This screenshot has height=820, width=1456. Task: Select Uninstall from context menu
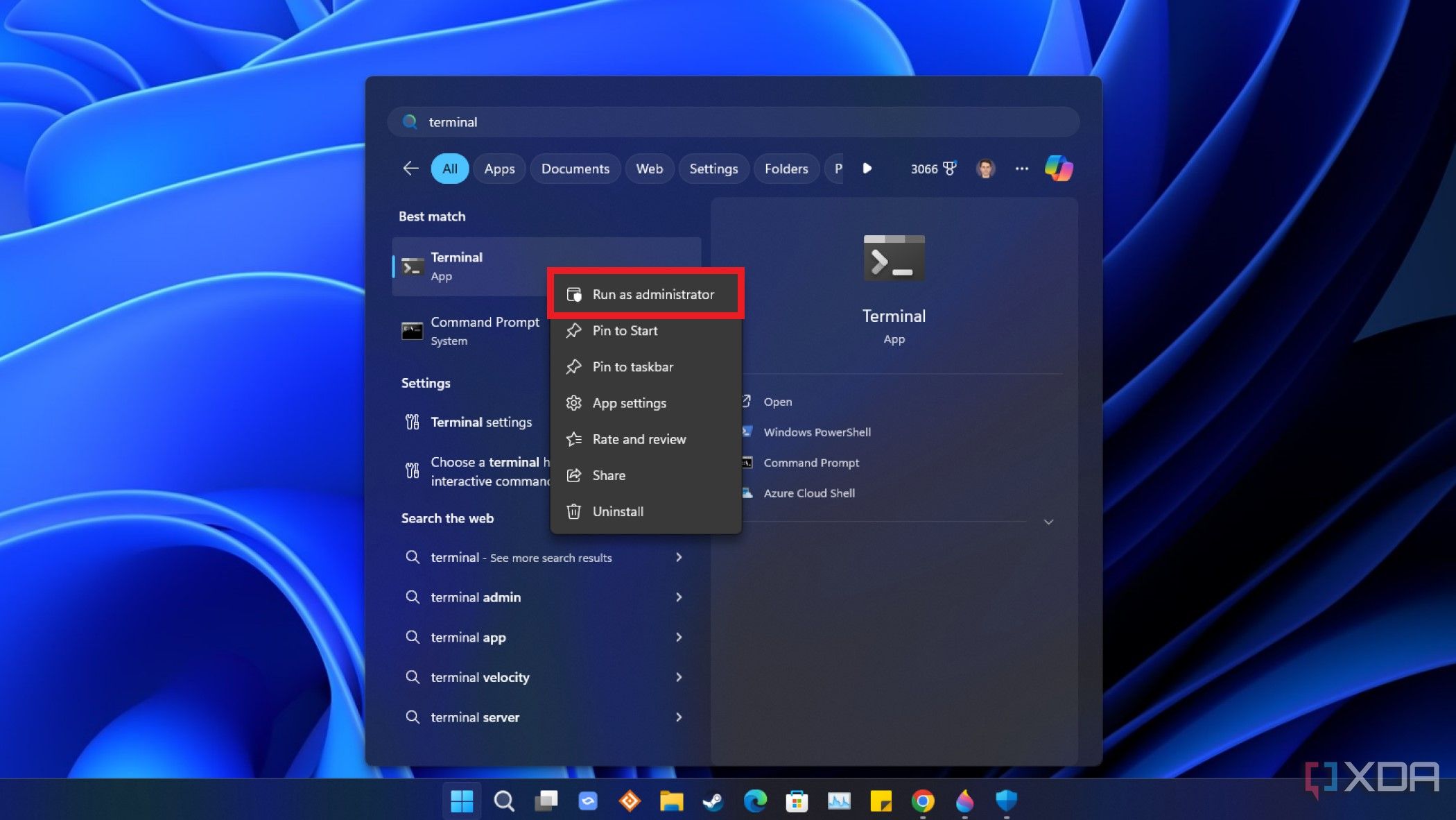[x=618, y=511]
